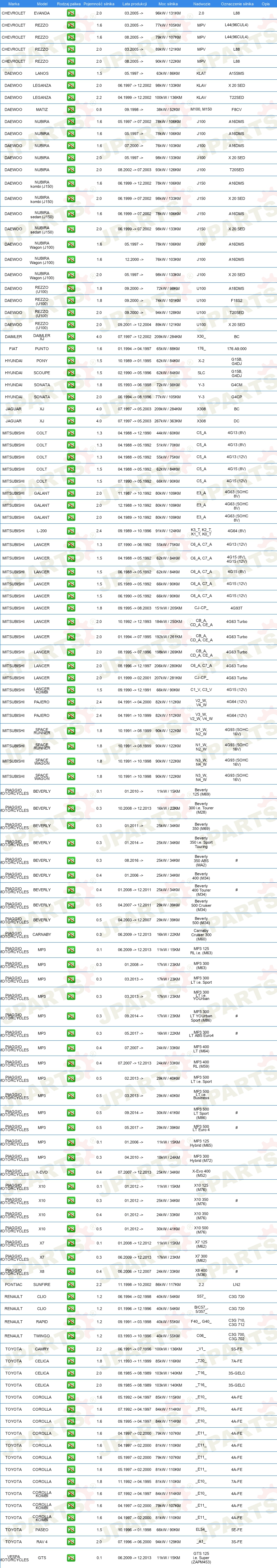
Task: Open the fuel icon for Fiat Punto
Action: [70, 349]
